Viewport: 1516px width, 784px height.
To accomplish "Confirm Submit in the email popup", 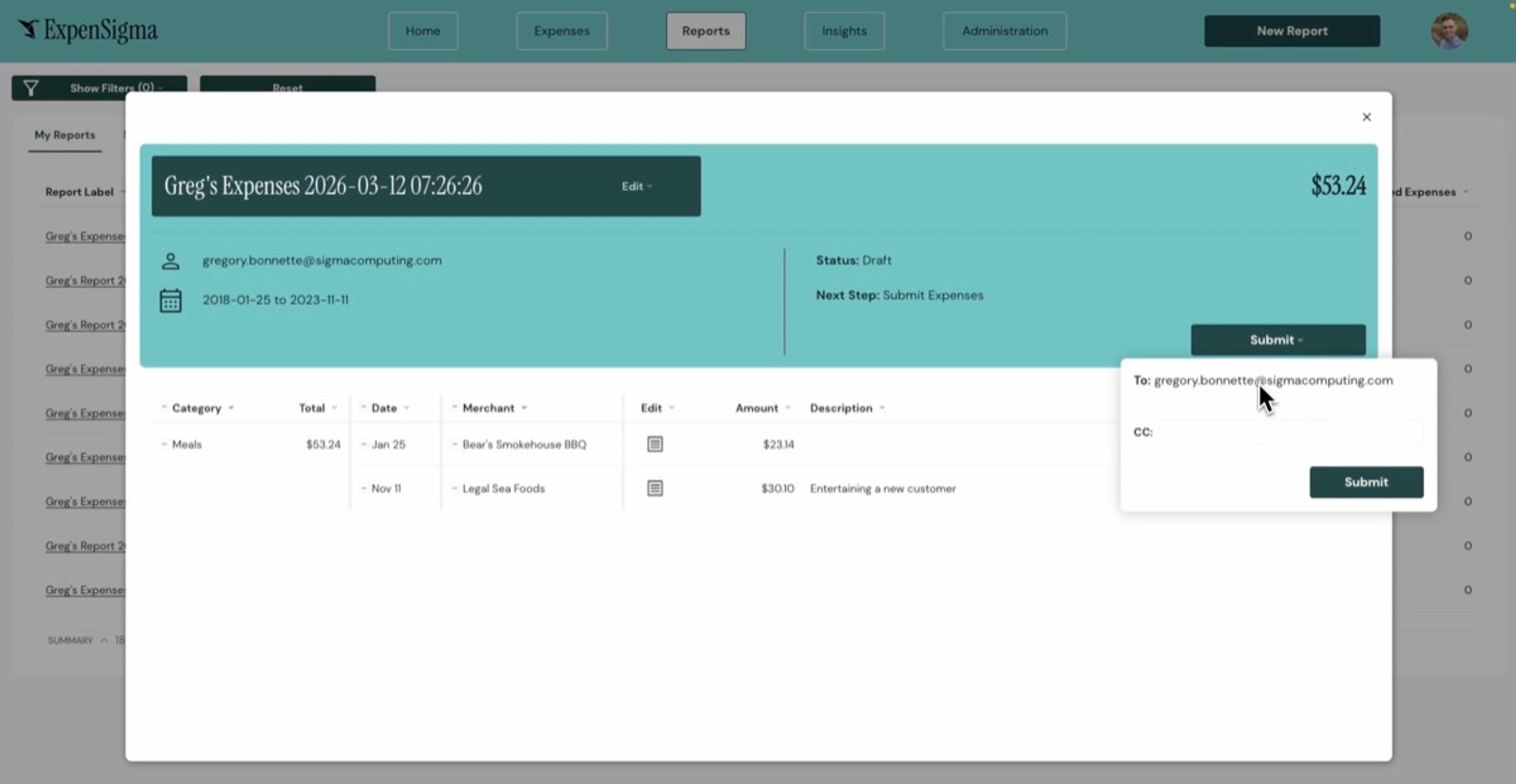I will [1366, 482].
